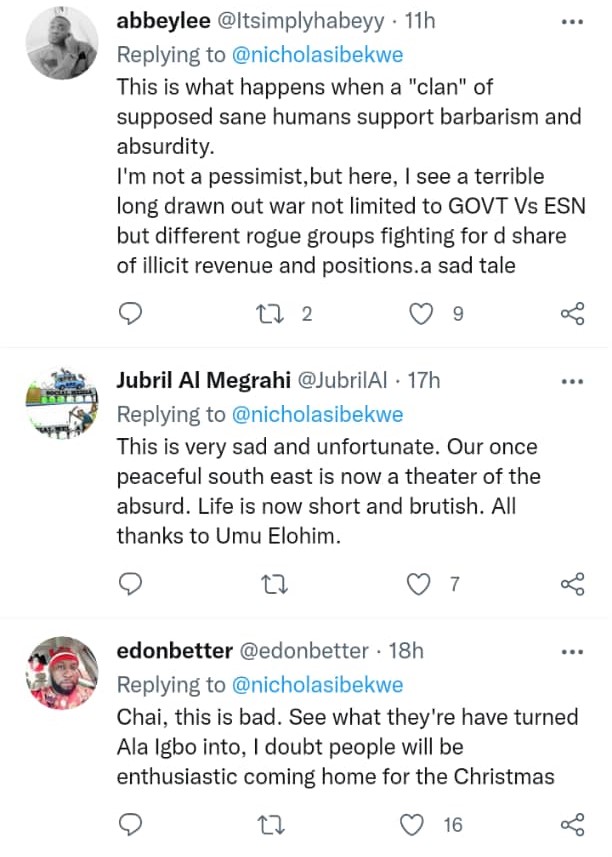Reply to Jubril Al Megrahi's tweet

(x=131, y=584)
